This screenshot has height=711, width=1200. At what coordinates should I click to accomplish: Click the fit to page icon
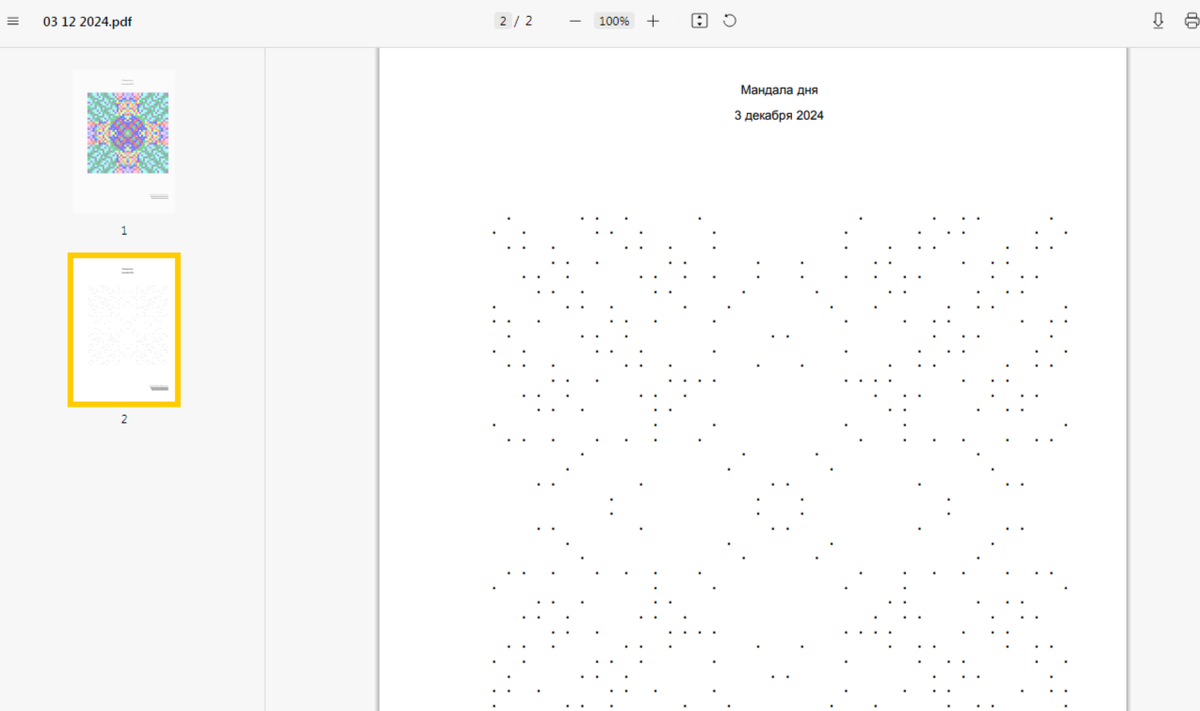699,21
